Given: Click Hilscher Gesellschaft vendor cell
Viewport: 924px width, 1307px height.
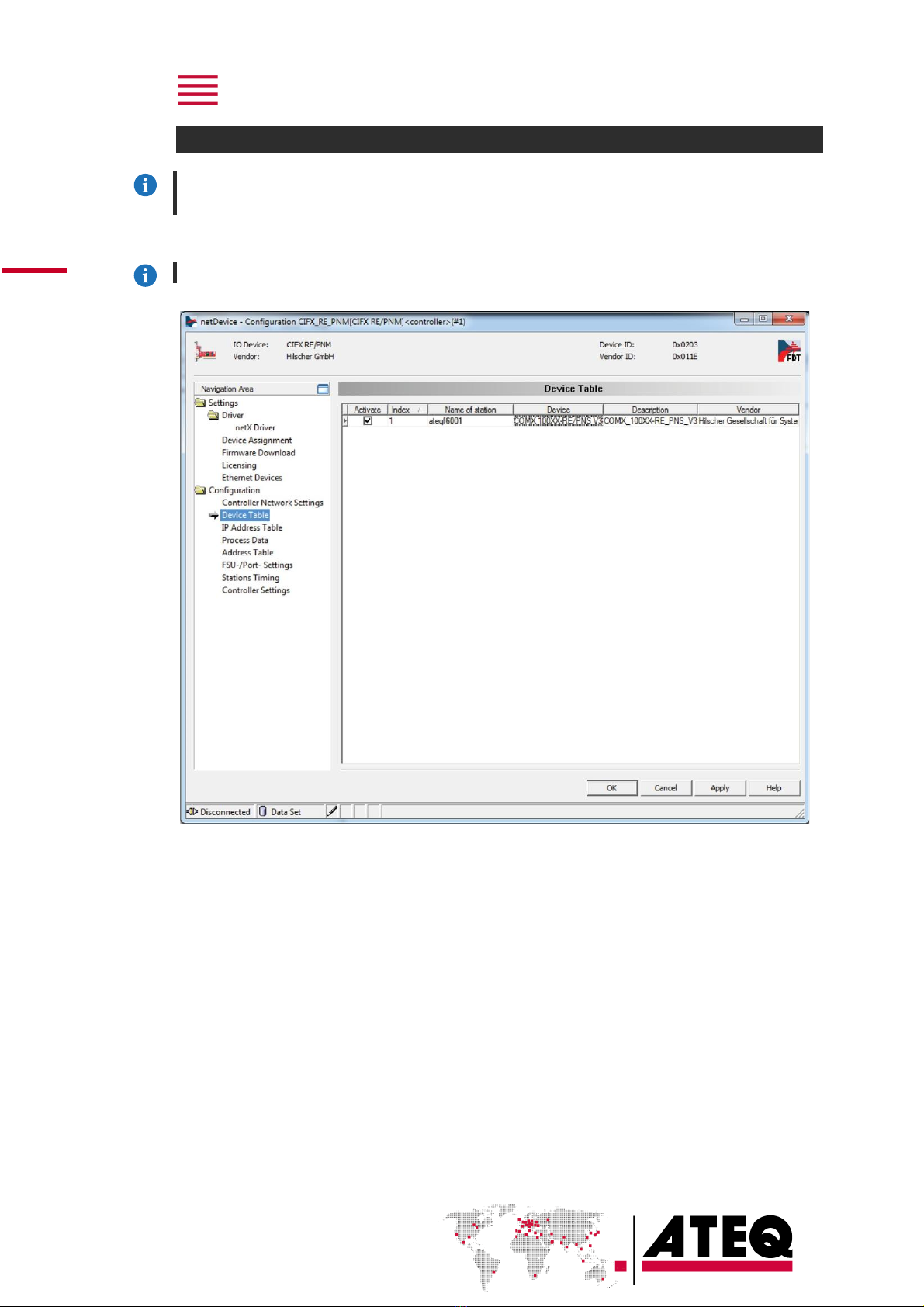Looking at the screenshot, I should (x=748, y=420).
